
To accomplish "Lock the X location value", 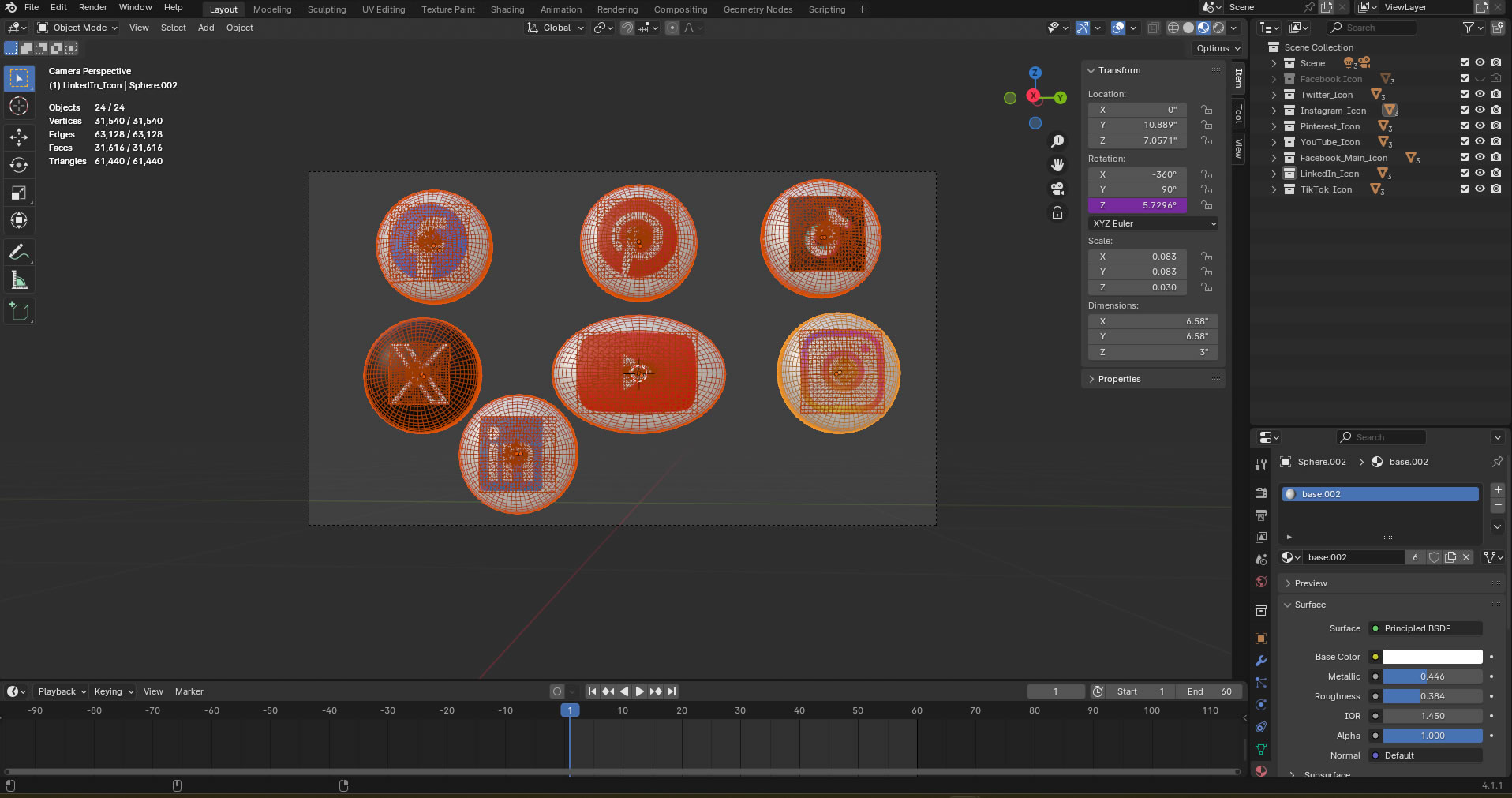I will click(x=1207, y=110).
